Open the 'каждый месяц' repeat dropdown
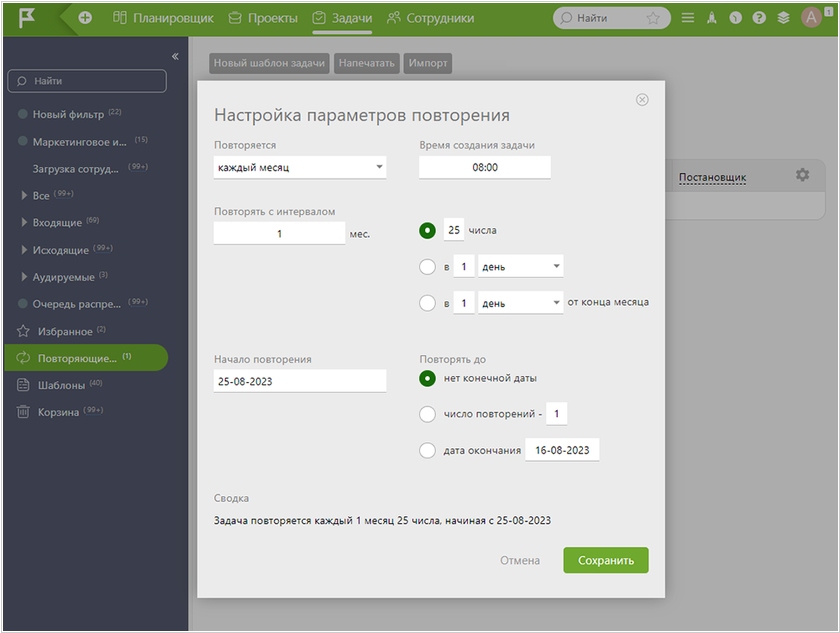The image size is (840, 633). click(x=300, y=167)
